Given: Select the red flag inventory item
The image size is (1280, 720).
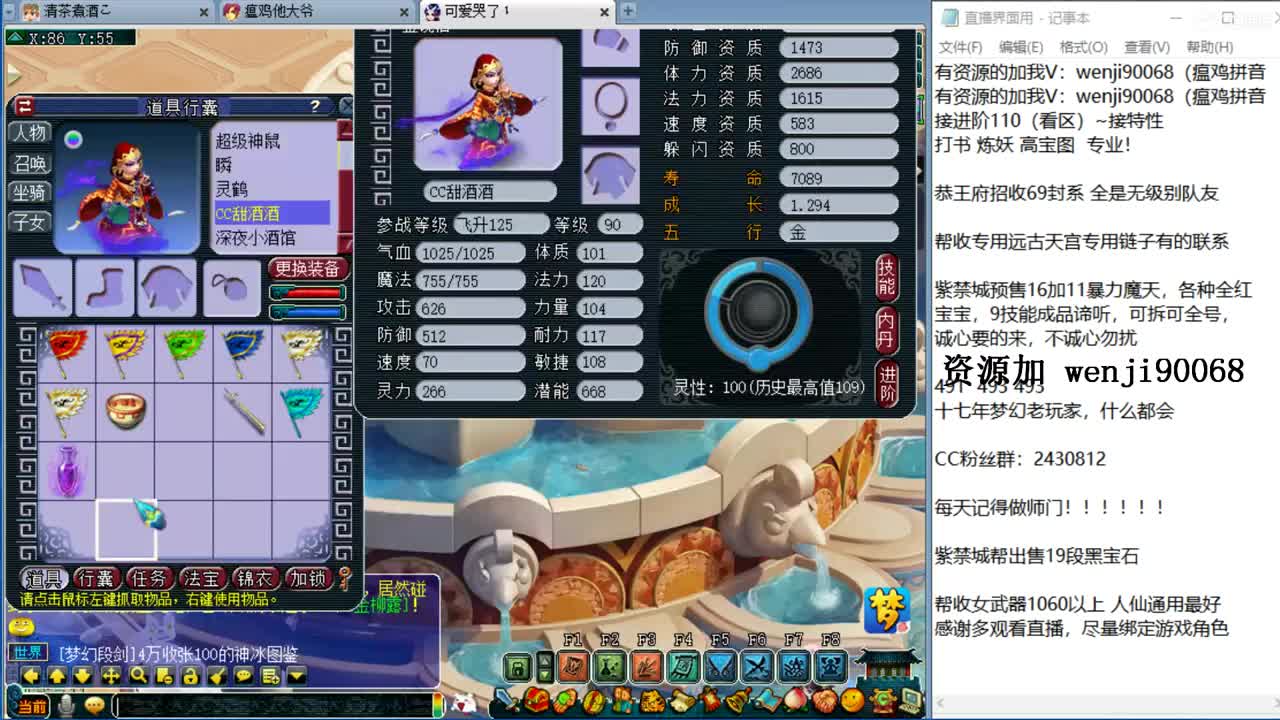Looking at the screenshot, I should coord(67,351).
